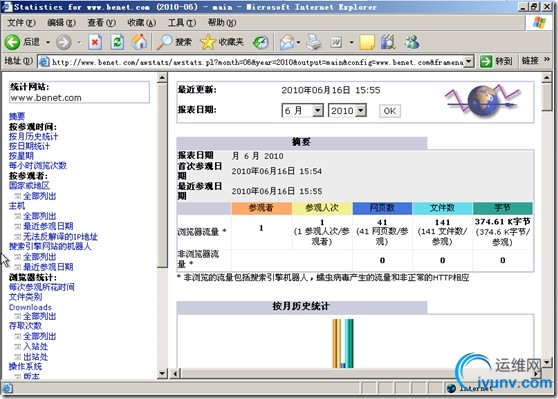Open Favorites star icon
Screen dimensions: 558x399
[208, 42]
